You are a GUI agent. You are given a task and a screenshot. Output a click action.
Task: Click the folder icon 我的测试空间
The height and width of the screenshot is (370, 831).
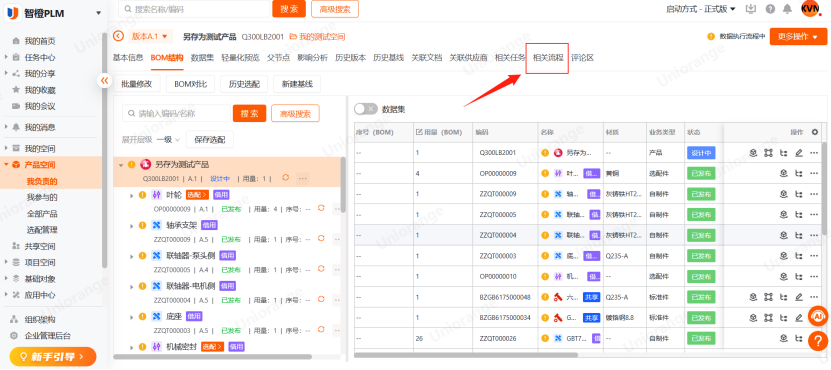pos(293,37)
